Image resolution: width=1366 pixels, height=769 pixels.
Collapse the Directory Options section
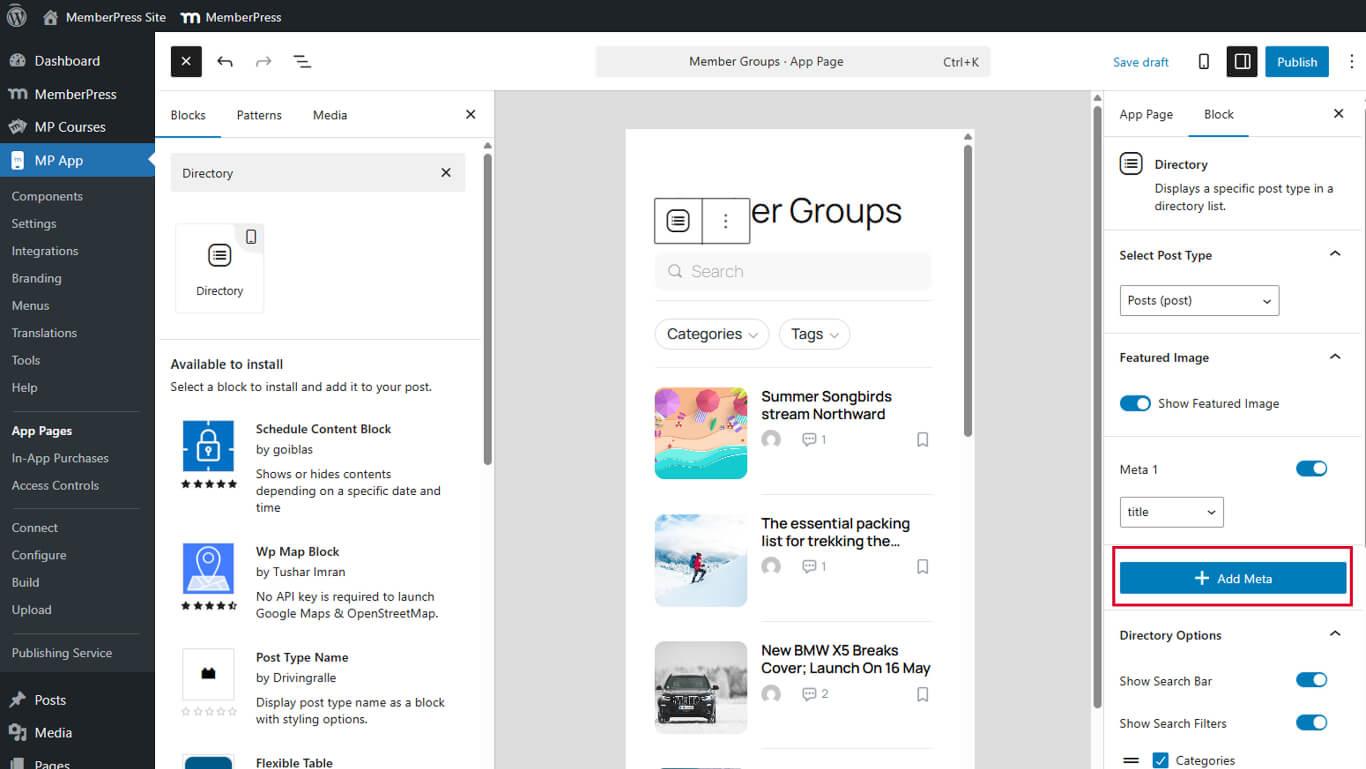pyautogui.click(x=1334, y=633)
